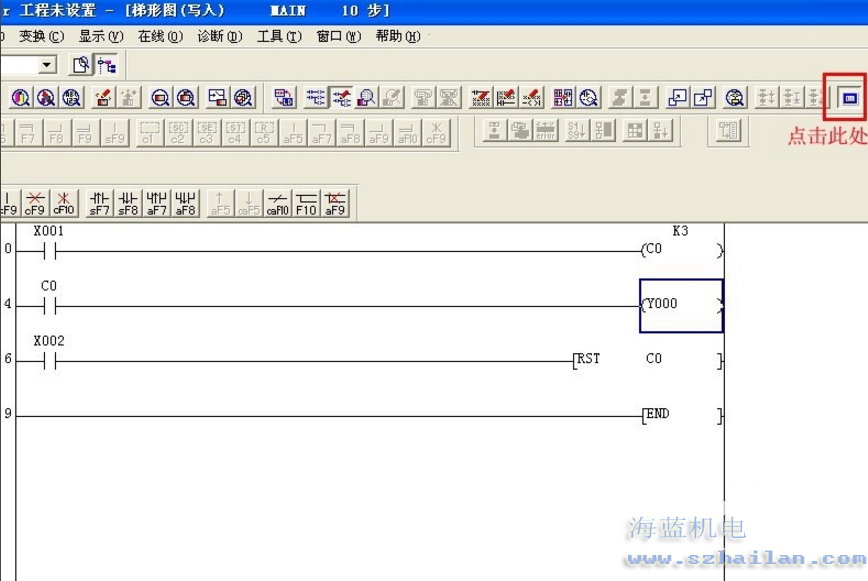
Task: Click the project data list icon
Action: (x=108, y=64)
